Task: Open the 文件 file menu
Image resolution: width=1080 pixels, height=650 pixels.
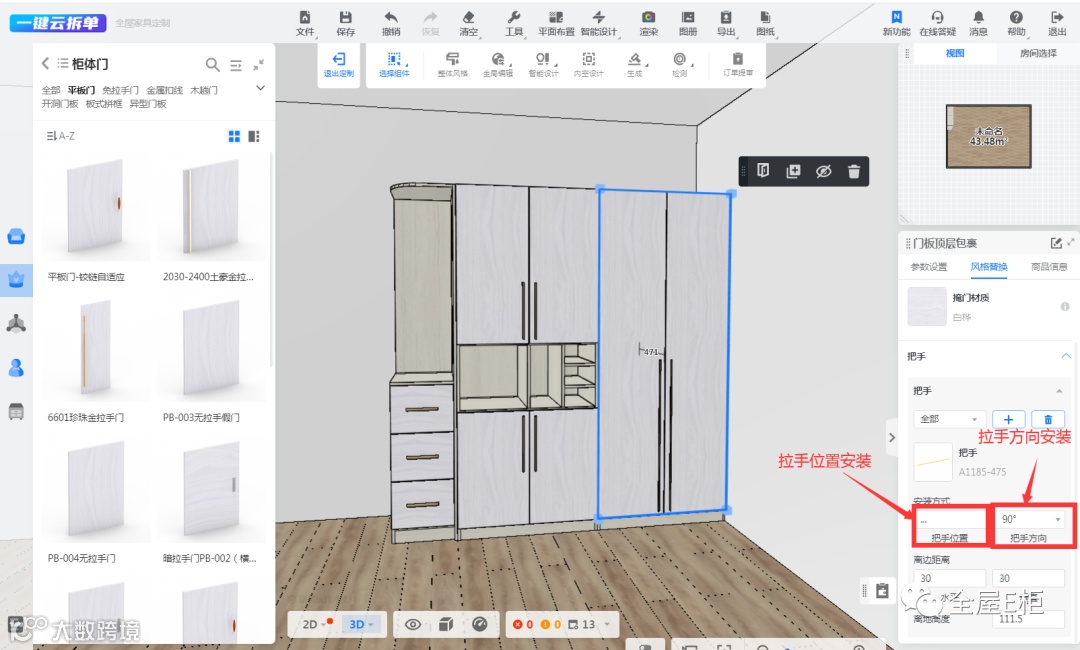Action: pyautogui.click(x=304, y=23)
